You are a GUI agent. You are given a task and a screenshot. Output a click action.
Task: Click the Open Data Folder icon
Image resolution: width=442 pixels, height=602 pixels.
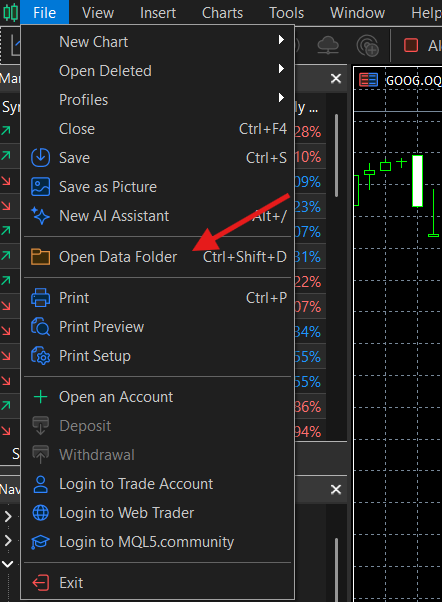pyautogui.click(x=40, y=257)
